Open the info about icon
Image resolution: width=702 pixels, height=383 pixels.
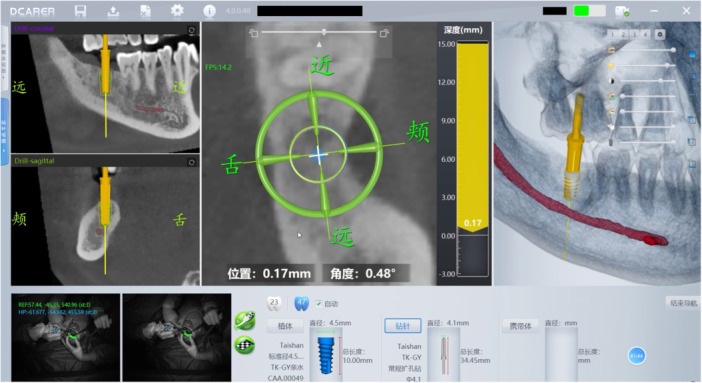point(209,11)
